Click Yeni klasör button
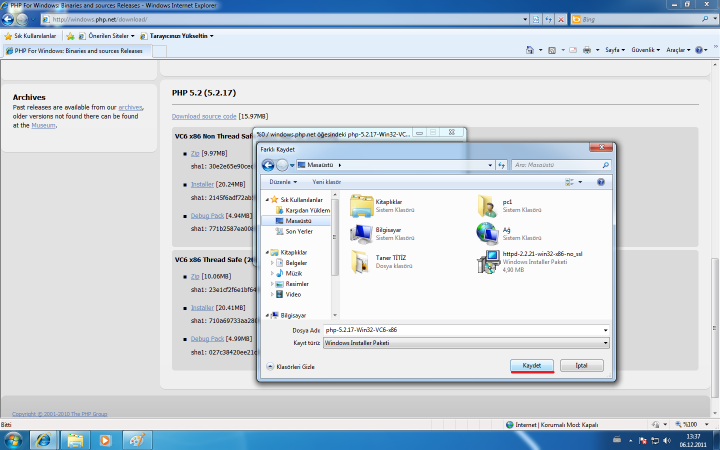720x450 pixels. coord(326,182)
